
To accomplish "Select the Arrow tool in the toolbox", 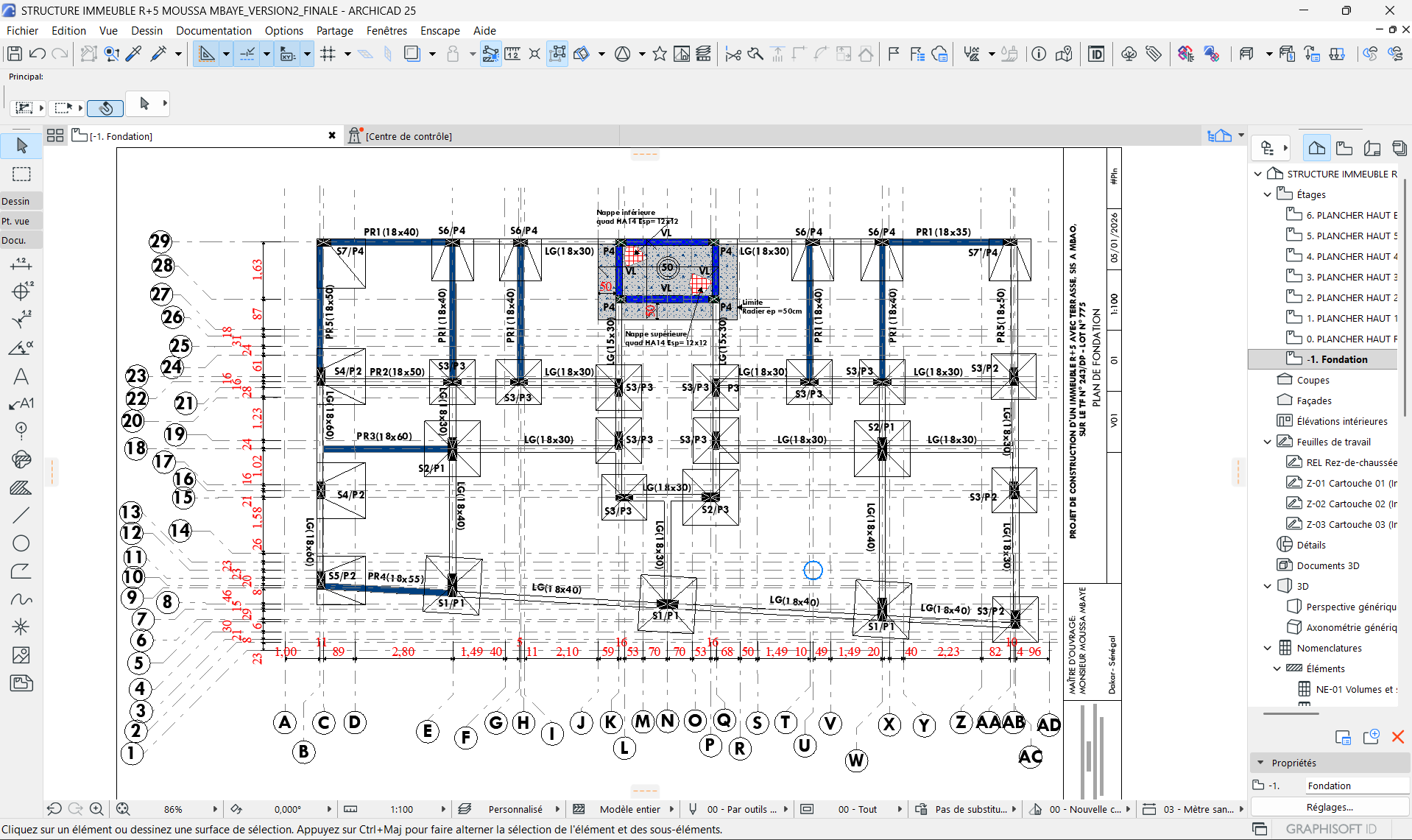I will click(x=21, y=146).
